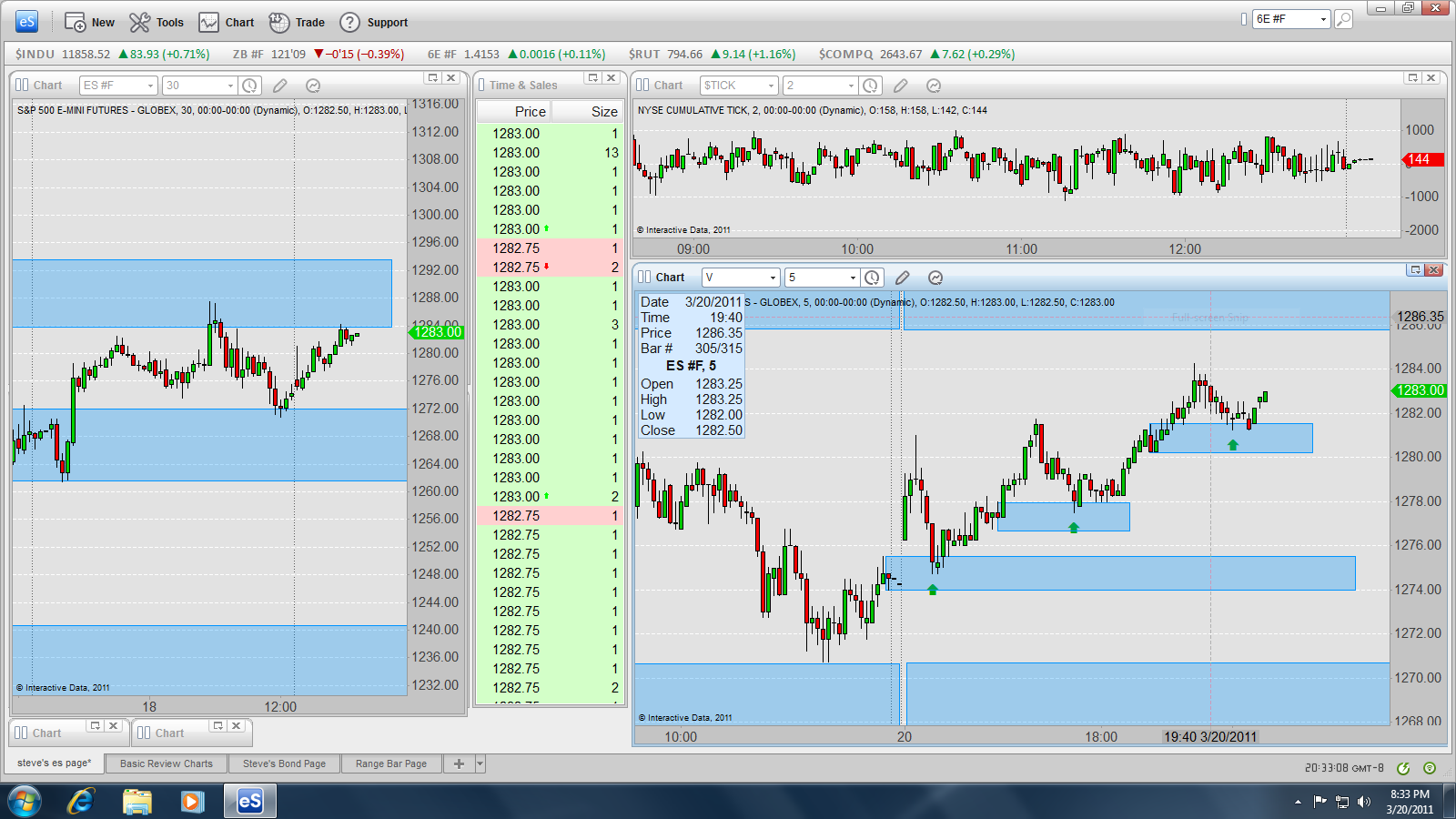This screenshot has height=819, width=1456.
Task: Switch to steve's es page tab
Action: (x=55, y=763)
